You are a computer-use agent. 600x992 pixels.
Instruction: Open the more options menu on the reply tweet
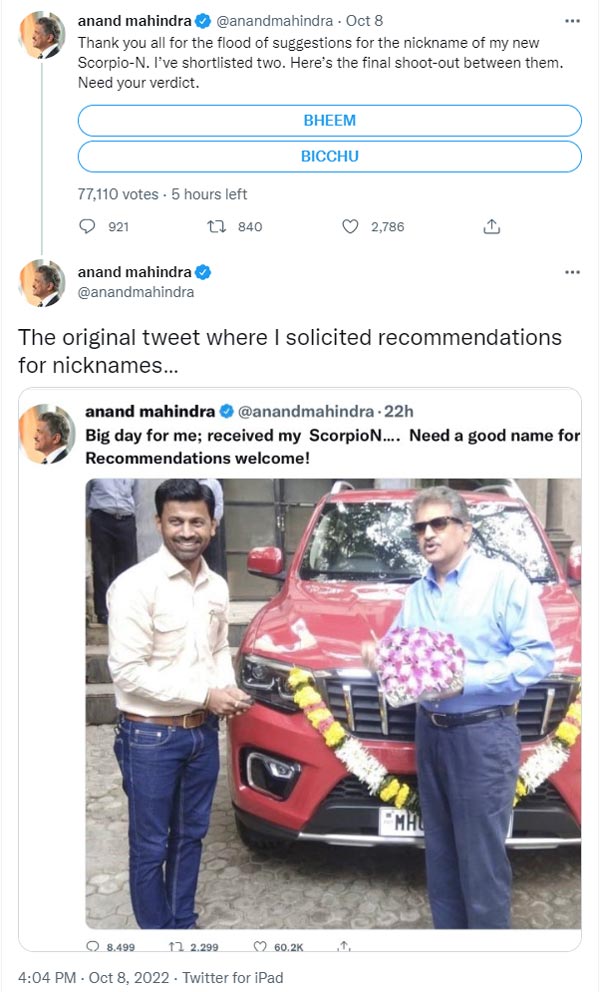(572, 270)
